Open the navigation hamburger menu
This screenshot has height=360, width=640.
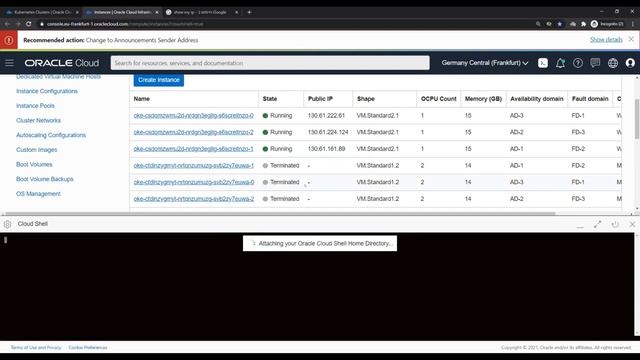[x=9, y=63]
